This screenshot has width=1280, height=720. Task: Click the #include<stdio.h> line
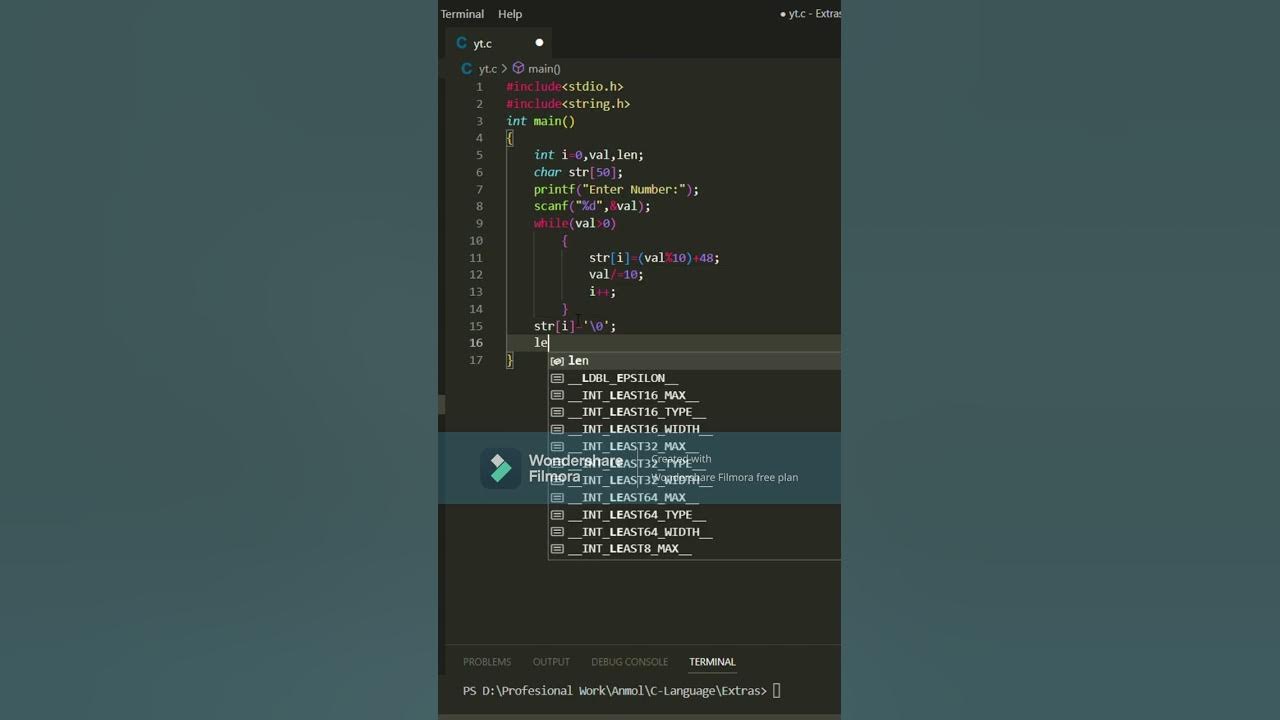tap(564, 87)
